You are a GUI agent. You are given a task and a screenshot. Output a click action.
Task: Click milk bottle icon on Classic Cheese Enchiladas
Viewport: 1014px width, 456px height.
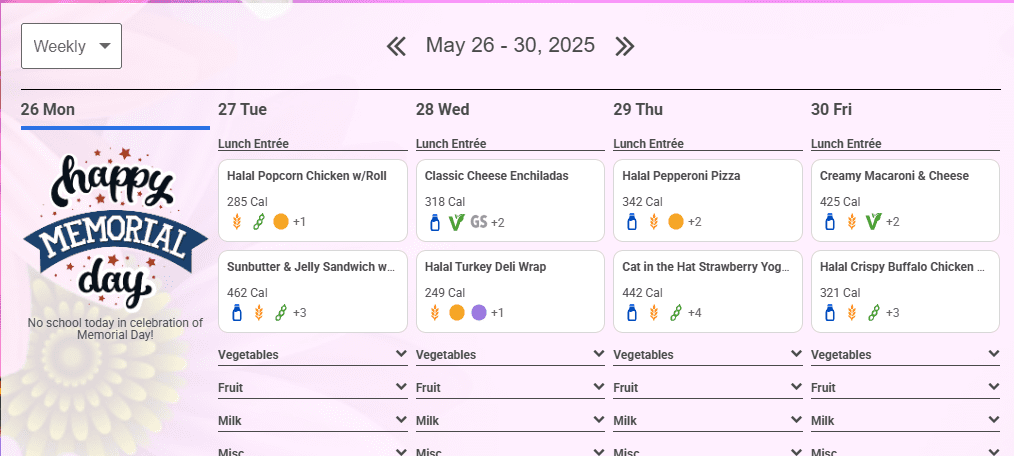(x=435, y=222)
